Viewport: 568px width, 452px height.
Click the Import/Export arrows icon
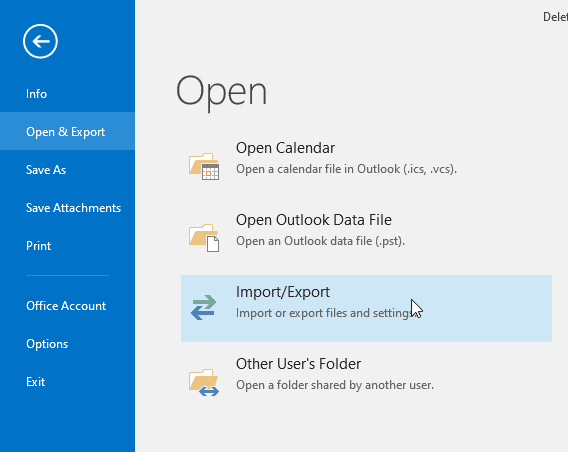(x=204, y=307)
